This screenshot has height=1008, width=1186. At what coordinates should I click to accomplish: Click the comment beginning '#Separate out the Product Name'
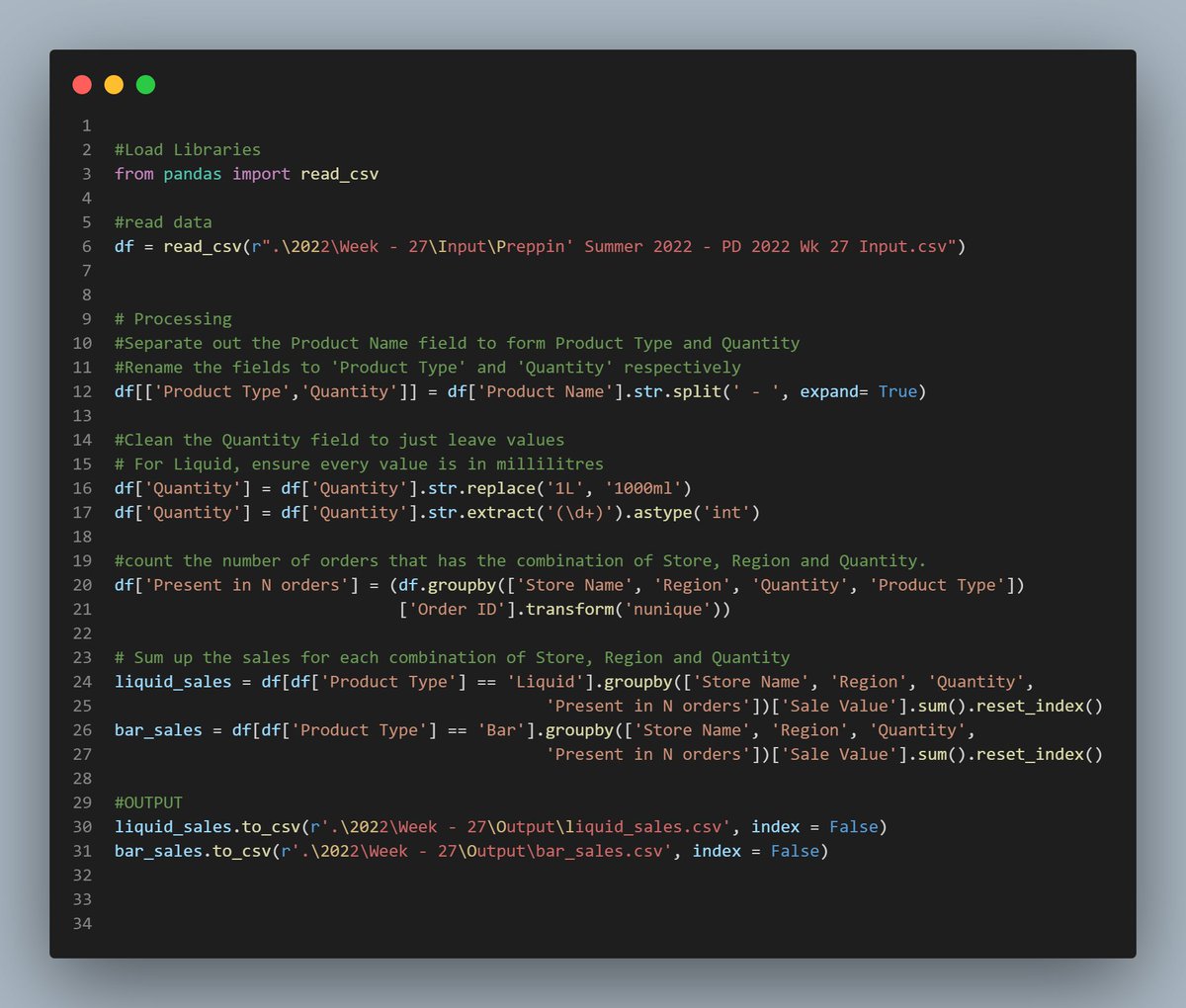458,343
